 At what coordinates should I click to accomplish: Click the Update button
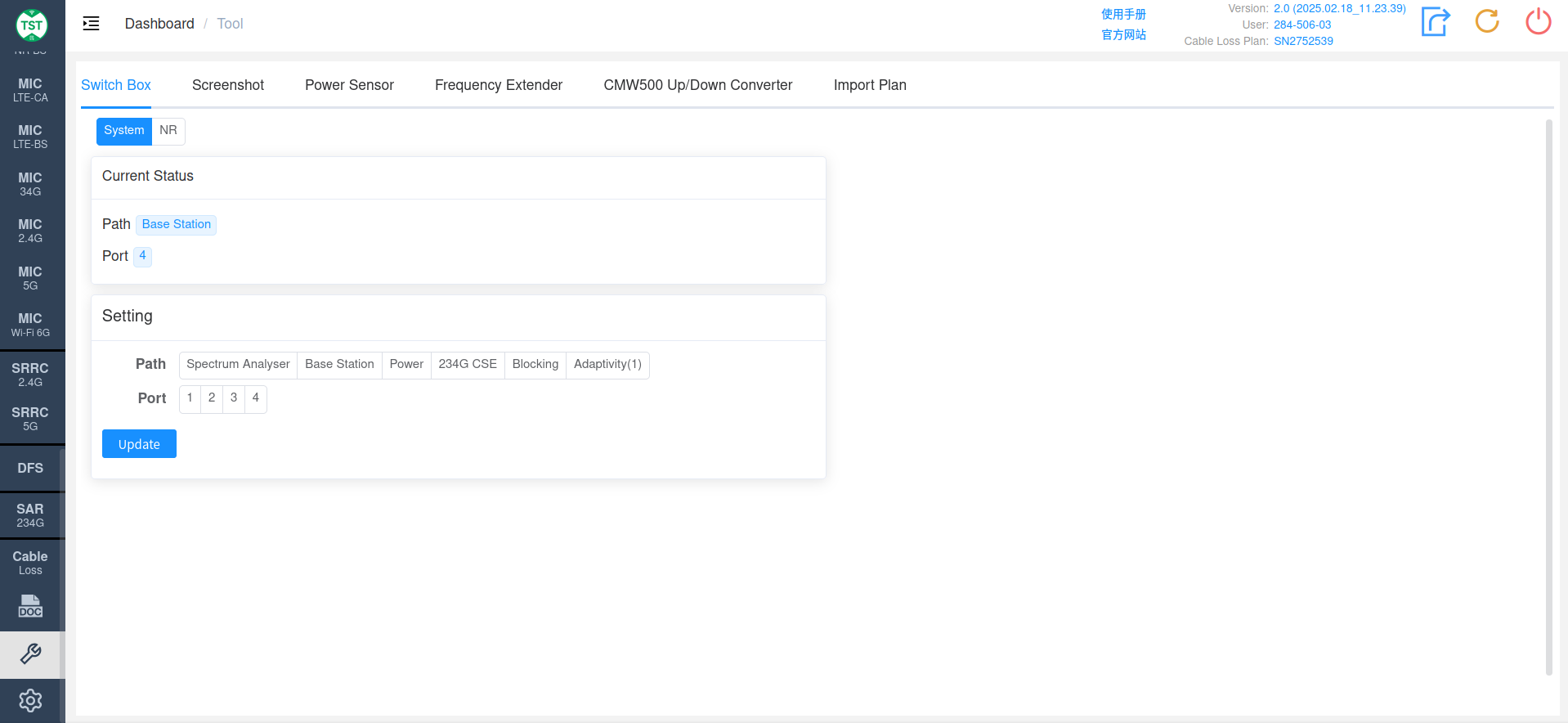[139, 444]
